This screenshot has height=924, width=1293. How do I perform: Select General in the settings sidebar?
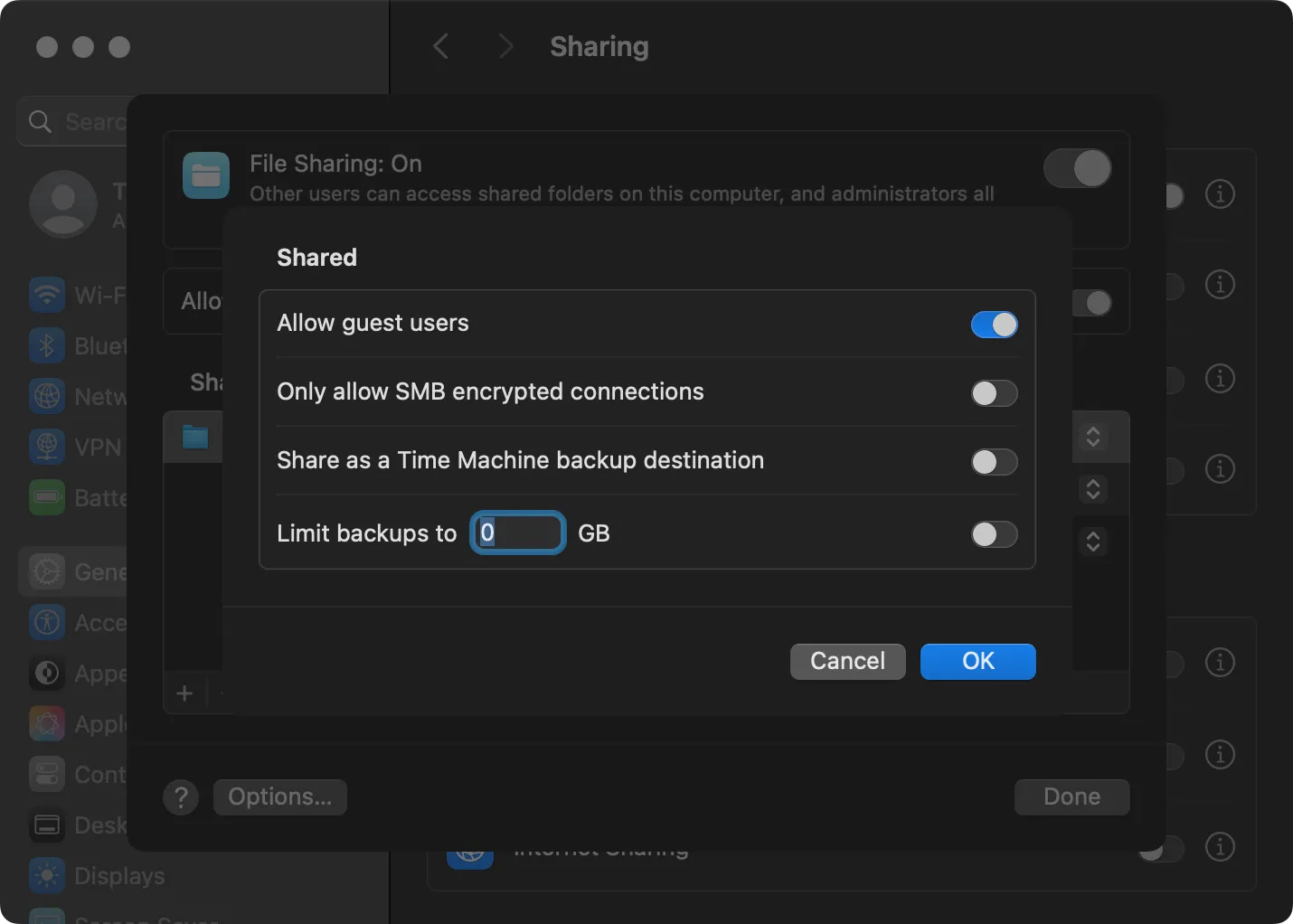[47, 571]
